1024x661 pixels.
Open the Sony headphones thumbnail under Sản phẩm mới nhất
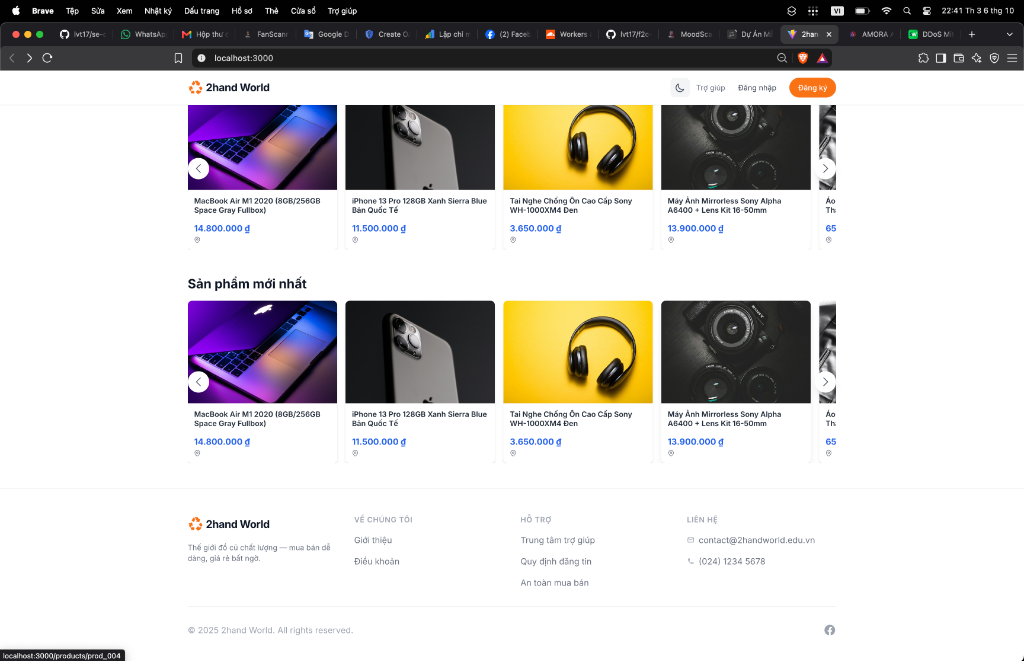[x=578, y=352]
